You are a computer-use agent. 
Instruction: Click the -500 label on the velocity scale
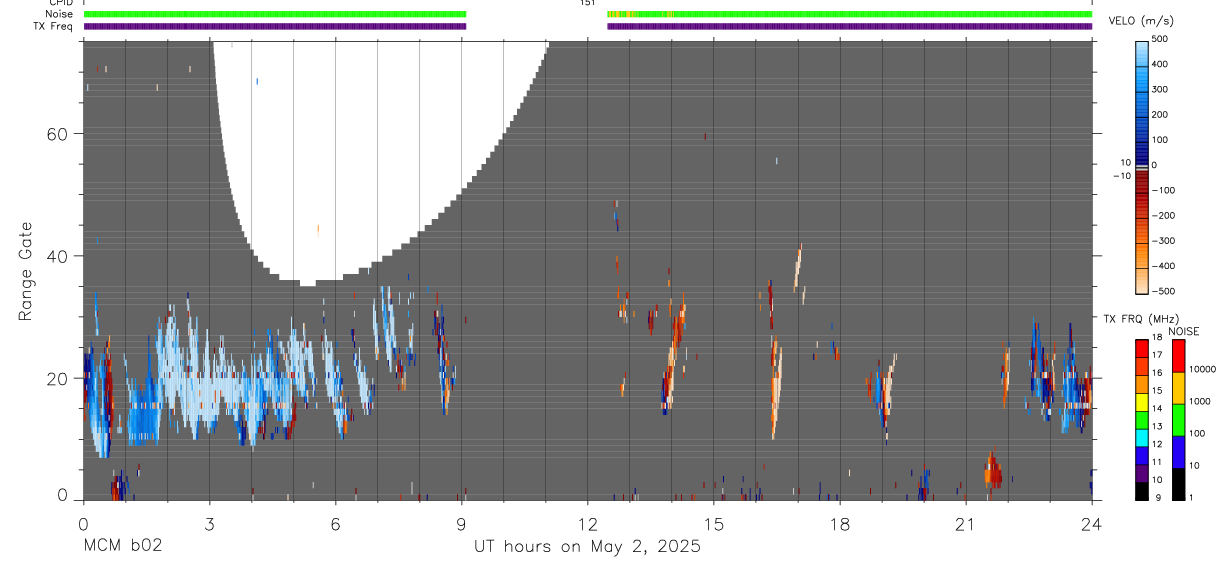(1165, 291)
